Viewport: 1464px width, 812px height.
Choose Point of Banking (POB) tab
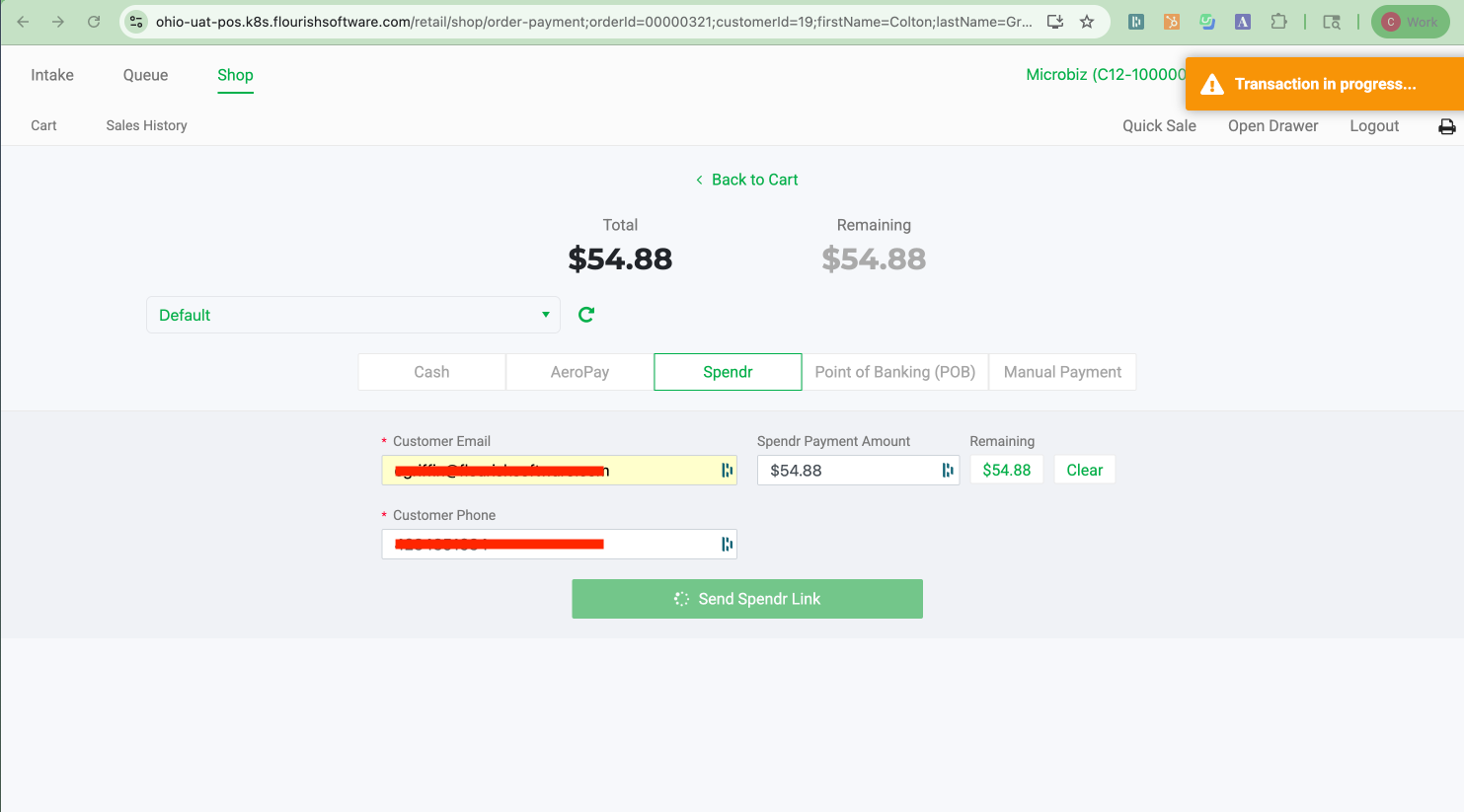pyautogui.click(x=894, y=372)
